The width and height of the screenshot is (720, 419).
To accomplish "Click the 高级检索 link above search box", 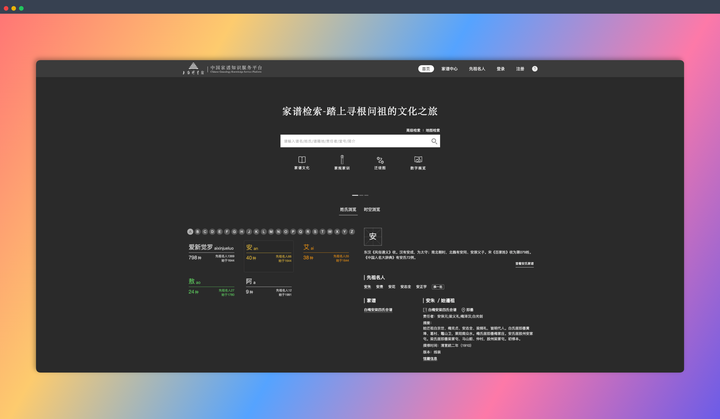I will [413, 130].
